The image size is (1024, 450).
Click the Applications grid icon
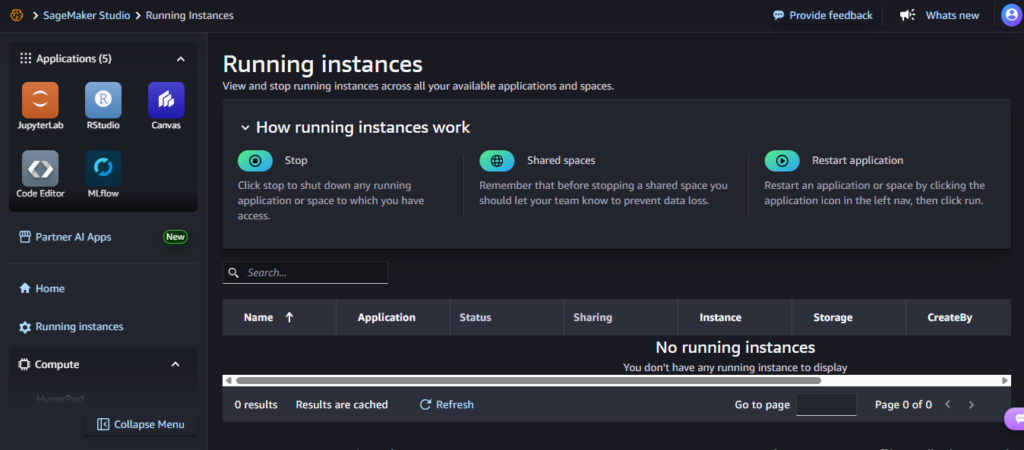tap(25, 59)
